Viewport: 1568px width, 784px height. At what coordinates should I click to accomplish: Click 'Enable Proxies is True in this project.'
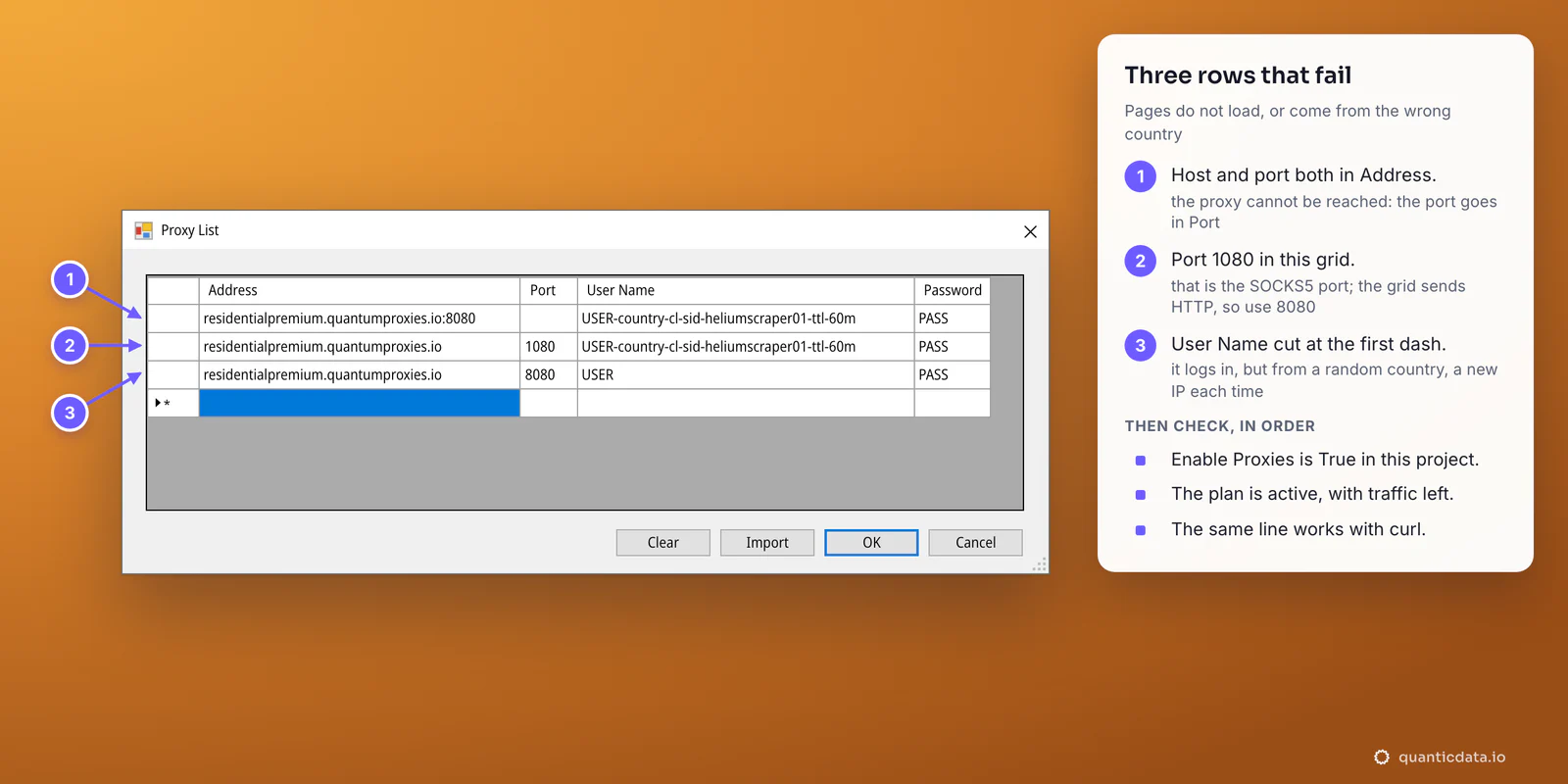click(x=1325, y=460)
